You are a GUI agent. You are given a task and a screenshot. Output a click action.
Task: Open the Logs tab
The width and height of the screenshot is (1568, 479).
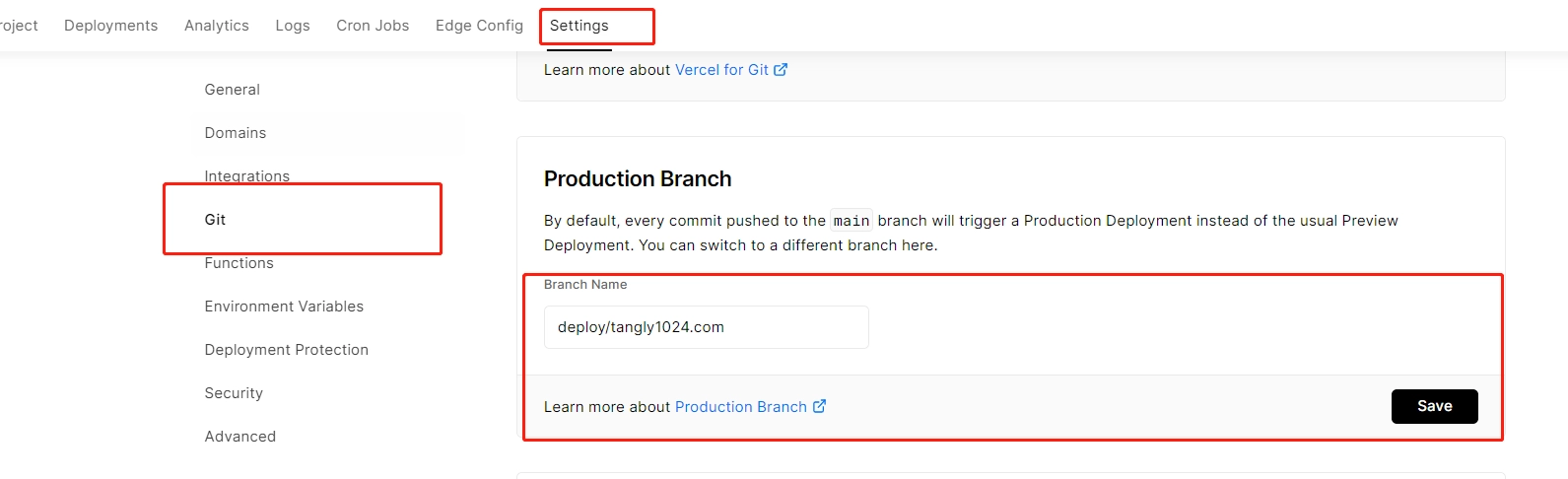[293, 26]
